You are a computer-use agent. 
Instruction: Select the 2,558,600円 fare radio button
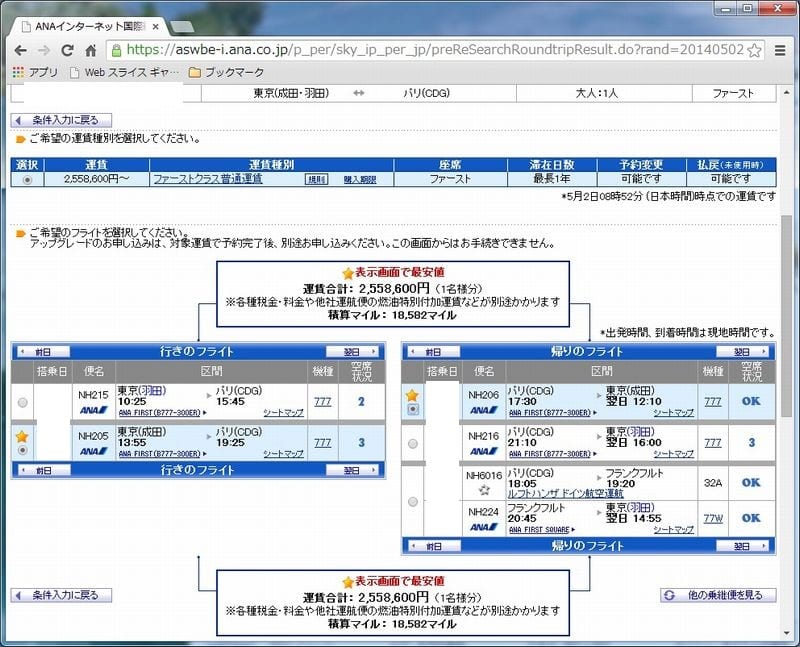click(28, 180)
